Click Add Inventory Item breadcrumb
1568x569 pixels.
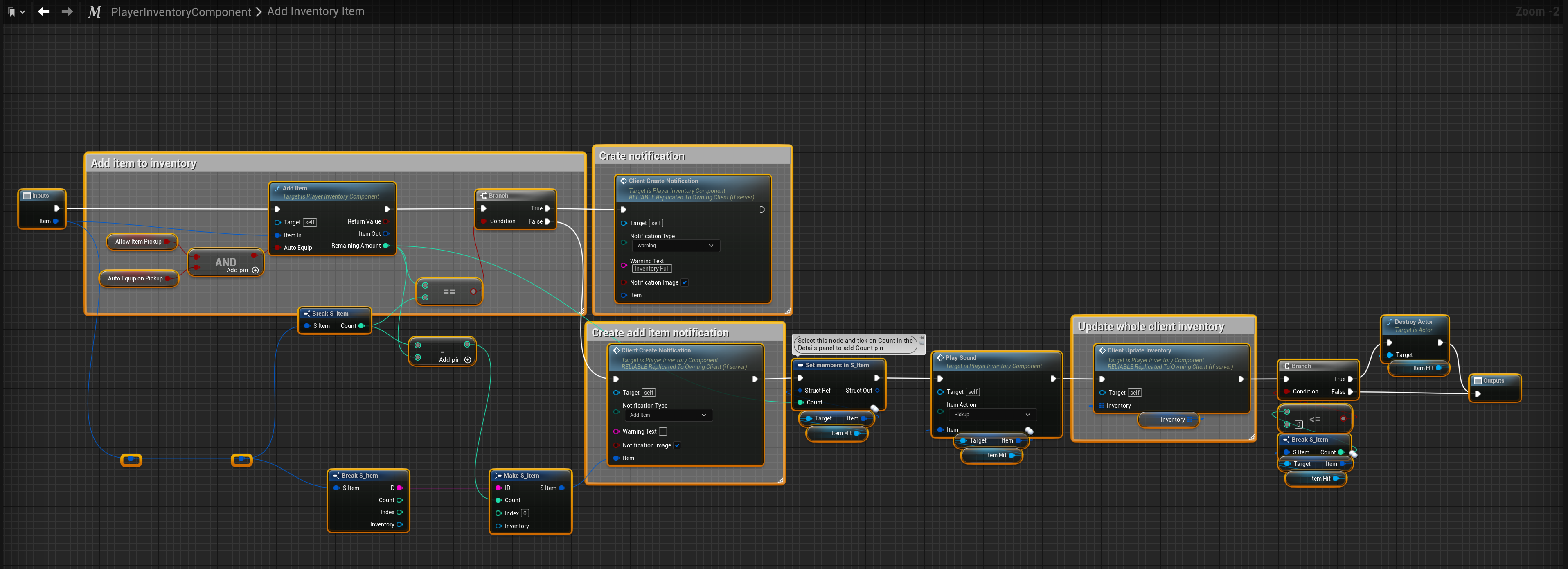tap(315, 11)
